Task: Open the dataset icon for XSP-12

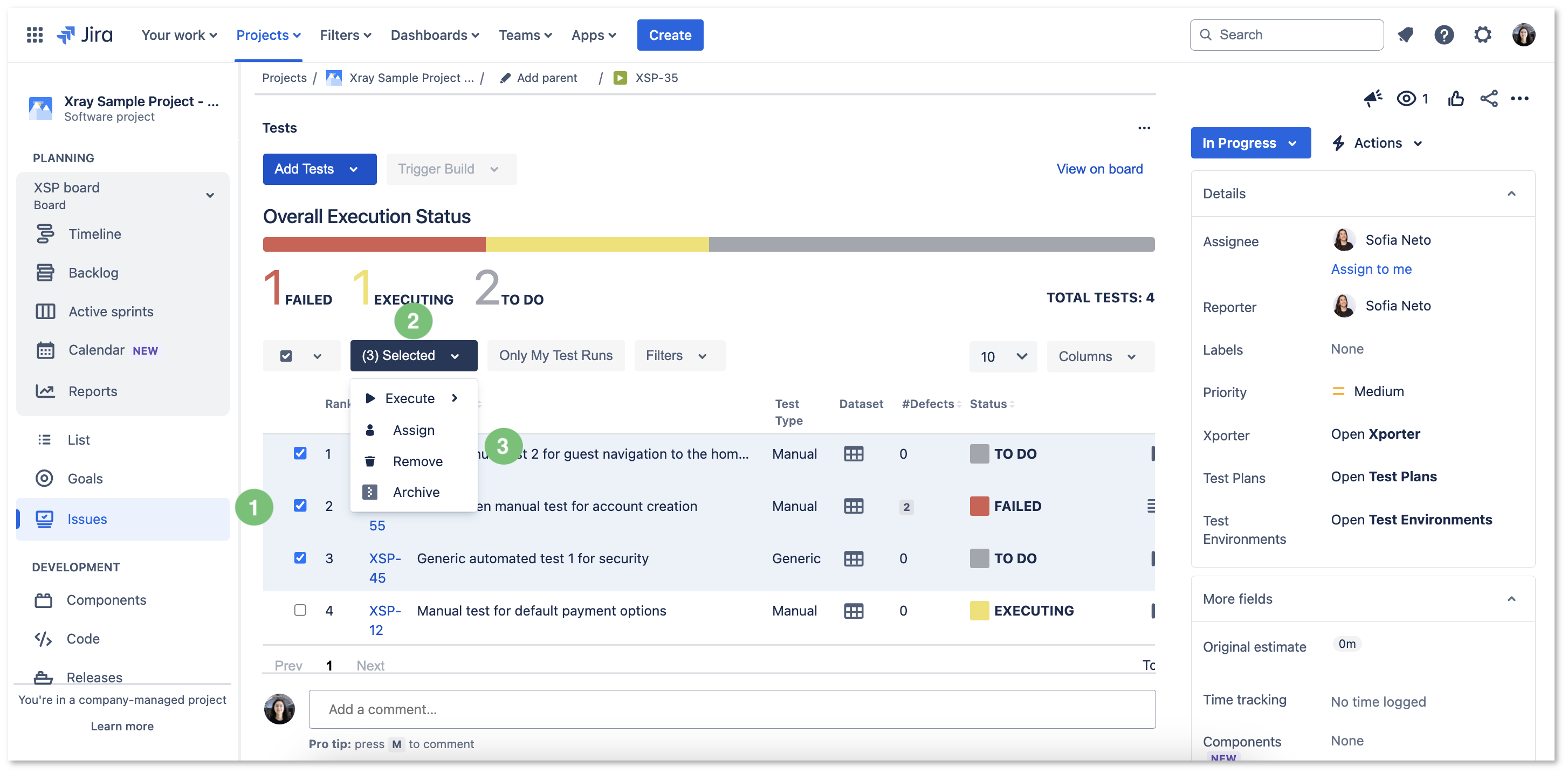Action: tap(854, 611)
